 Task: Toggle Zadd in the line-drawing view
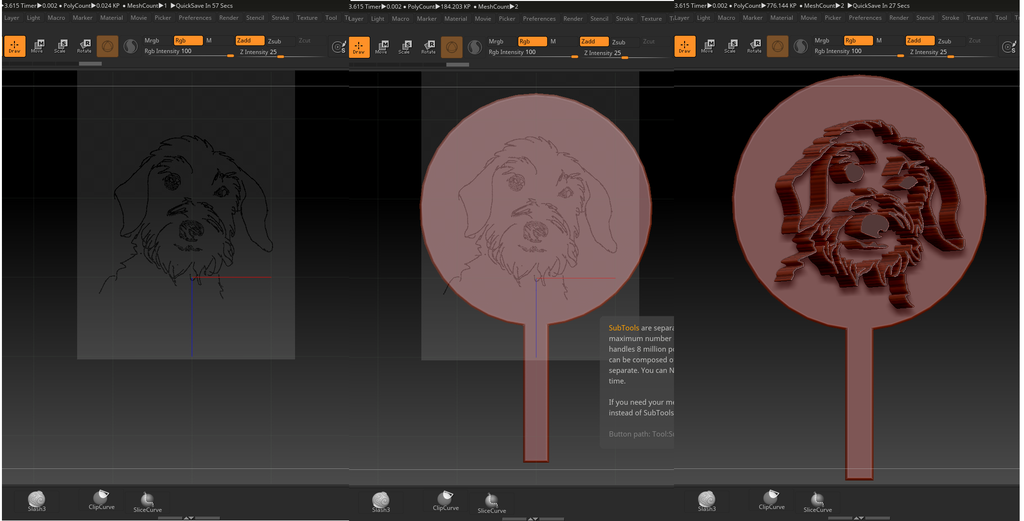(249, 40)
